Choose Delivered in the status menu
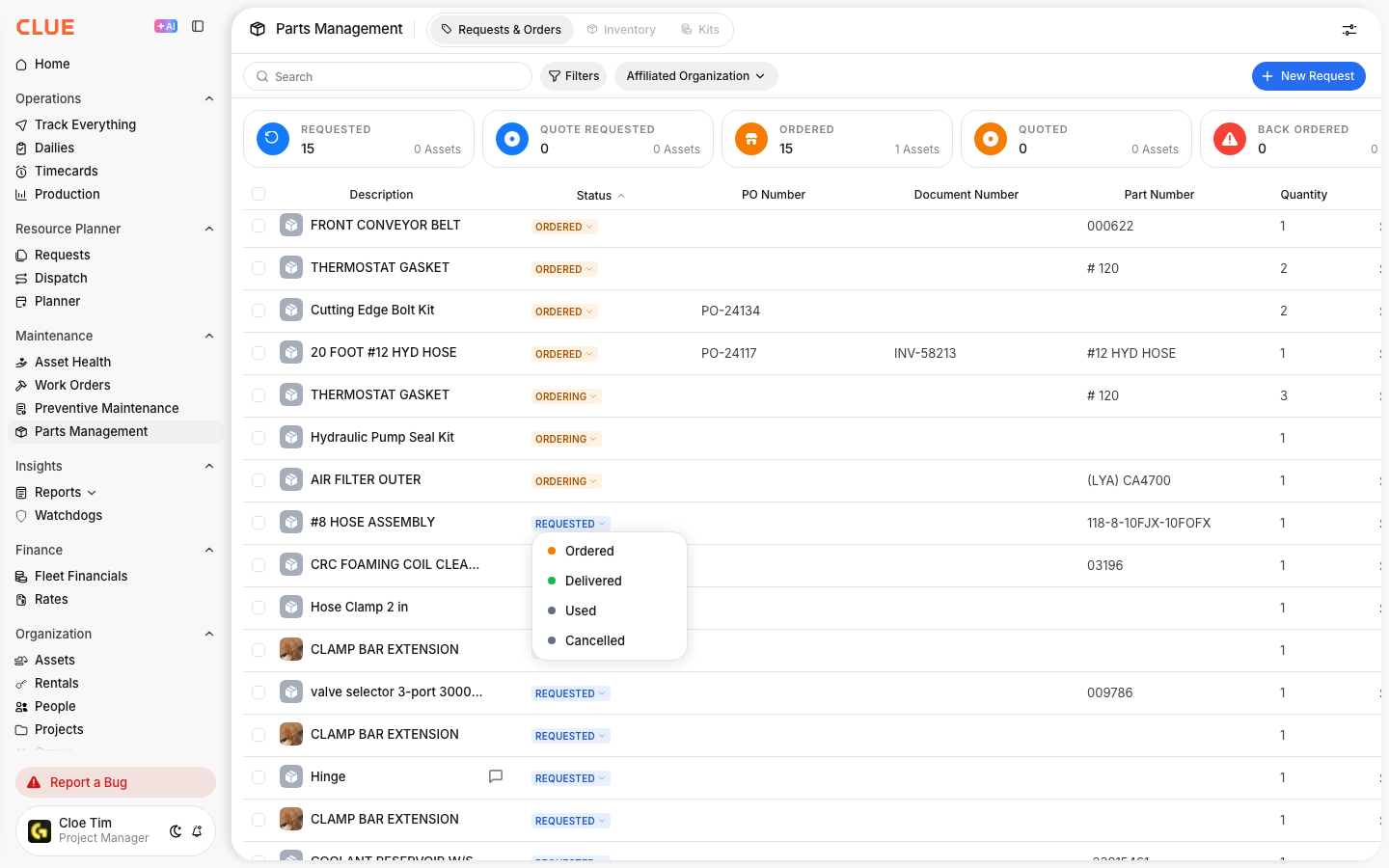Image resolution: width=1389 pixels, height=868 pixels. (x=610, y=581)
